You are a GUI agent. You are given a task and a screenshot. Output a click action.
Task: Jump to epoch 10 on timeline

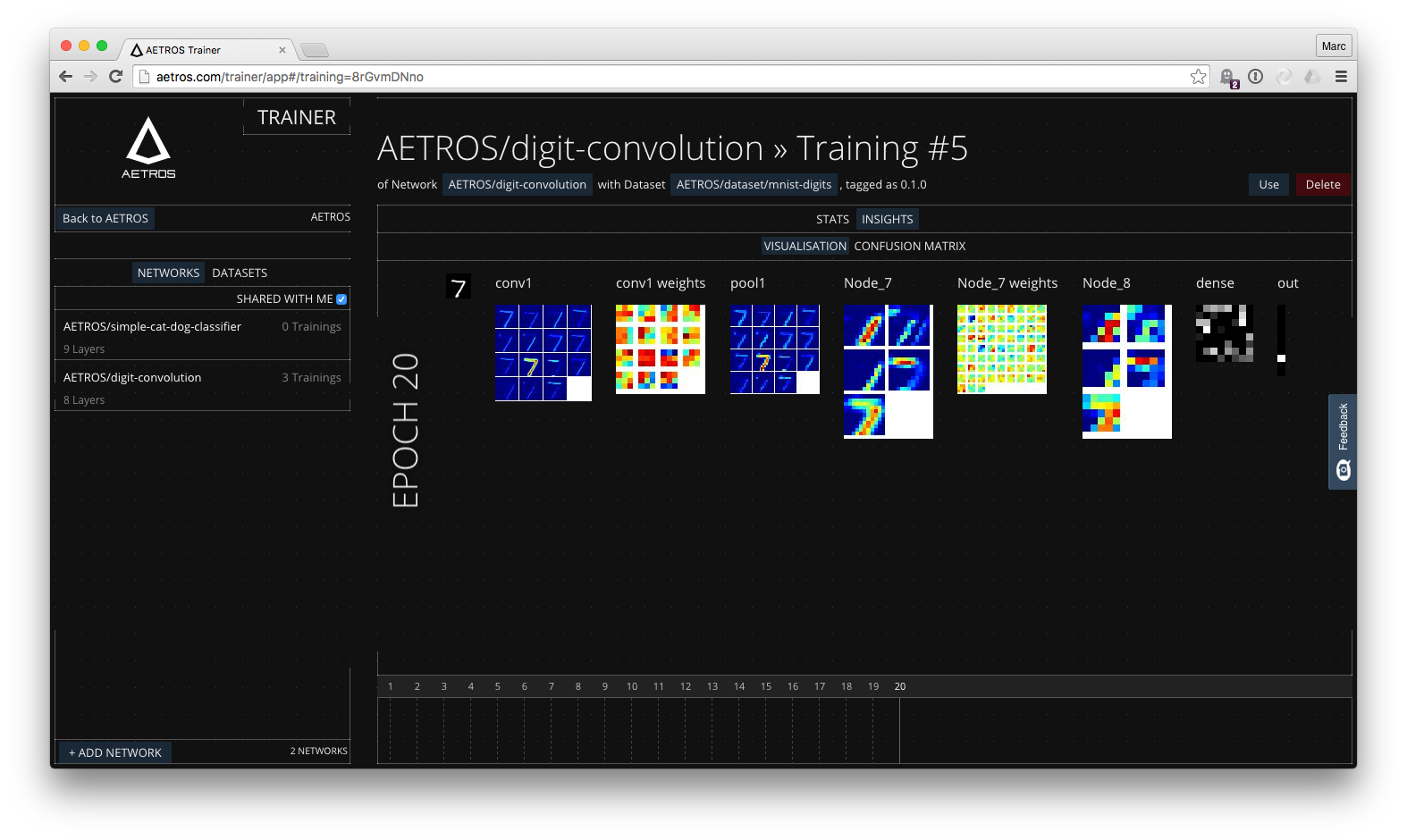pyautogui.click(x=632, y=686)
